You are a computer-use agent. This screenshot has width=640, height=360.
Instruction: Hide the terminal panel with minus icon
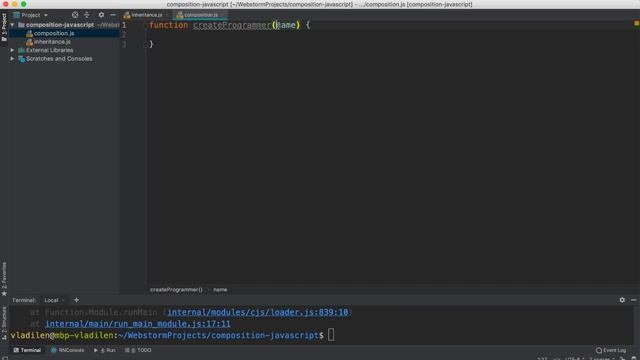click(633, 300)
